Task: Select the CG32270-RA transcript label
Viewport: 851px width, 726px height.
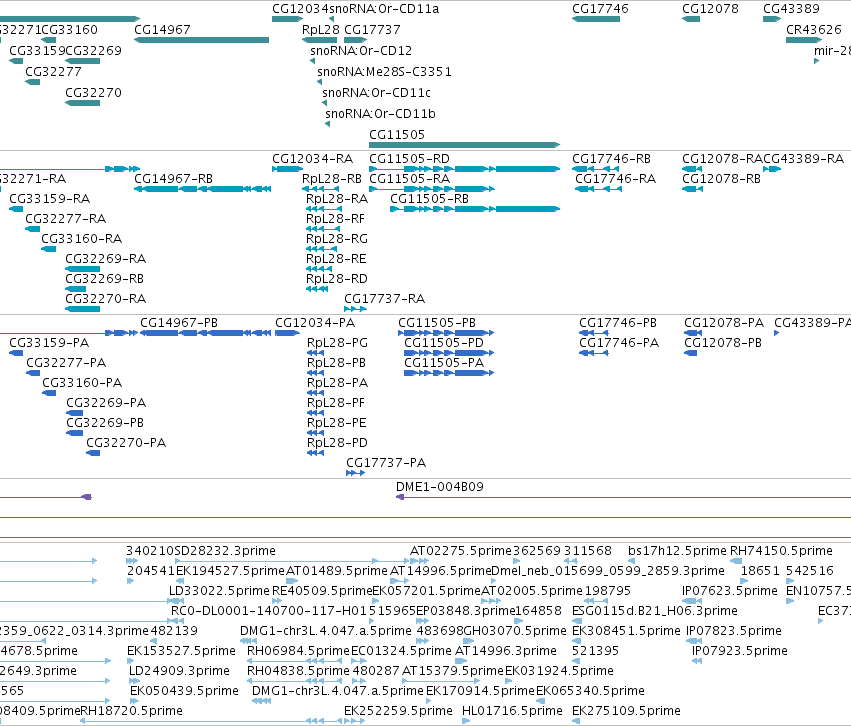Action: click(x=106, y=299)
